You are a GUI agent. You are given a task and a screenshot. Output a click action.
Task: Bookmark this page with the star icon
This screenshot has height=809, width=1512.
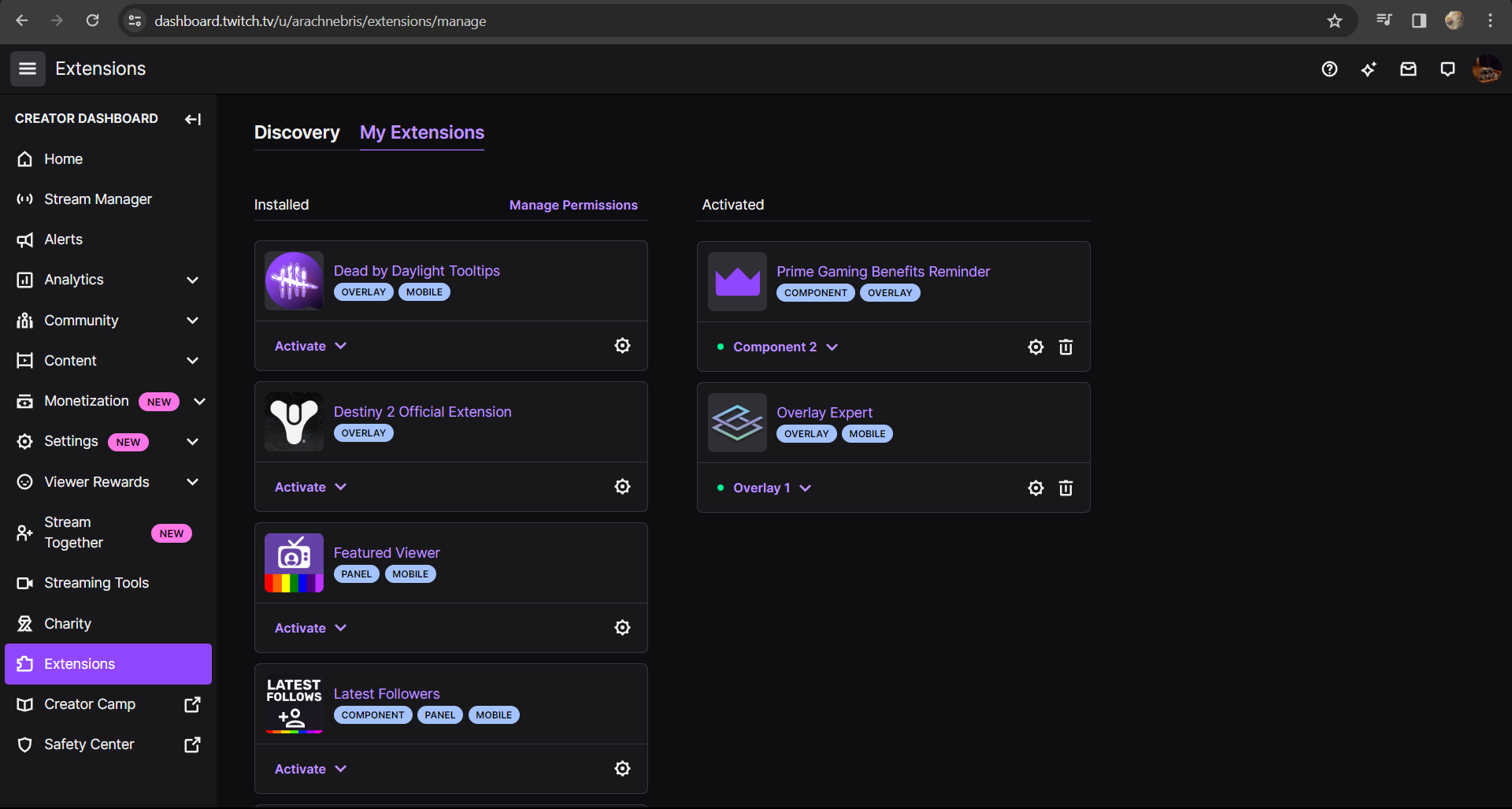(x=1334, y=21)
